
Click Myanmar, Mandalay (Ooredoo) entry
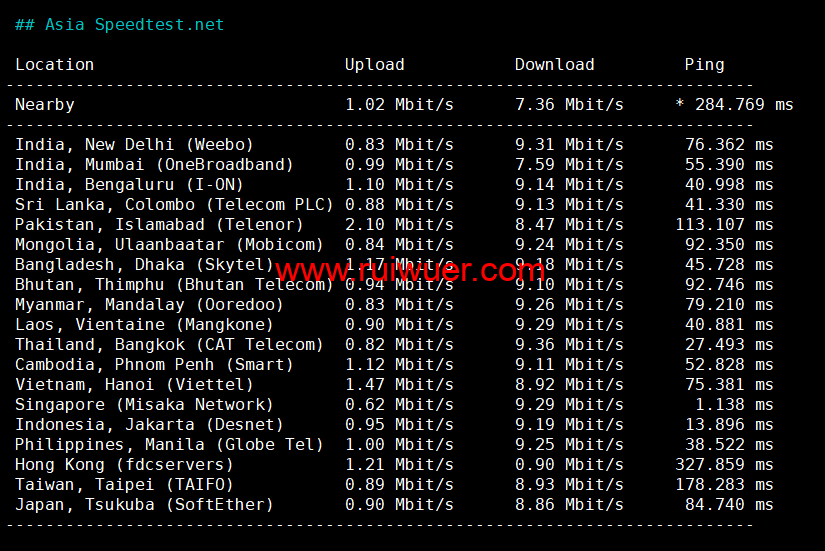click(149, 305)
